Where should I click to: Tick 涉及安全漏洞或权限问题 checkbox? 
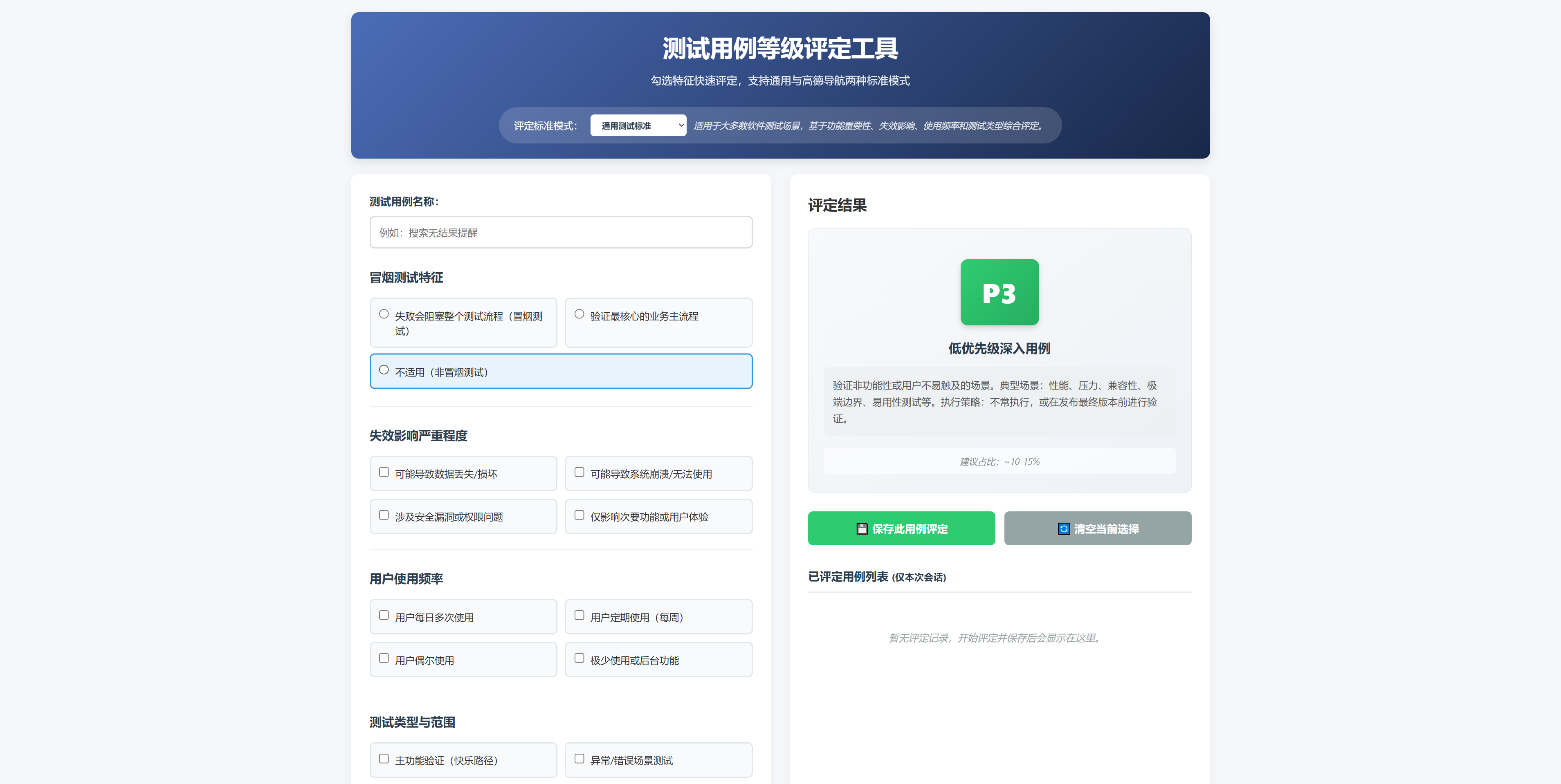point(384,515)
